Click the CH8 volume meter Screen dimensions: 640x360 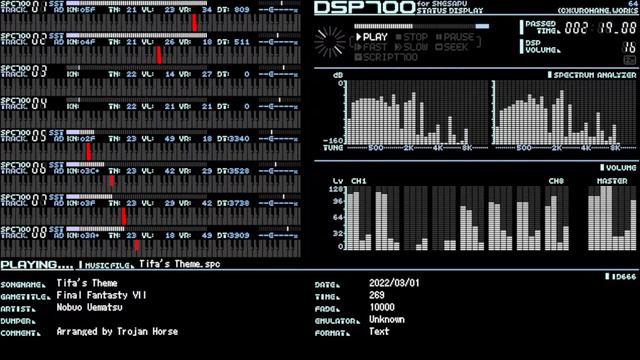click(x=557, y=218)
